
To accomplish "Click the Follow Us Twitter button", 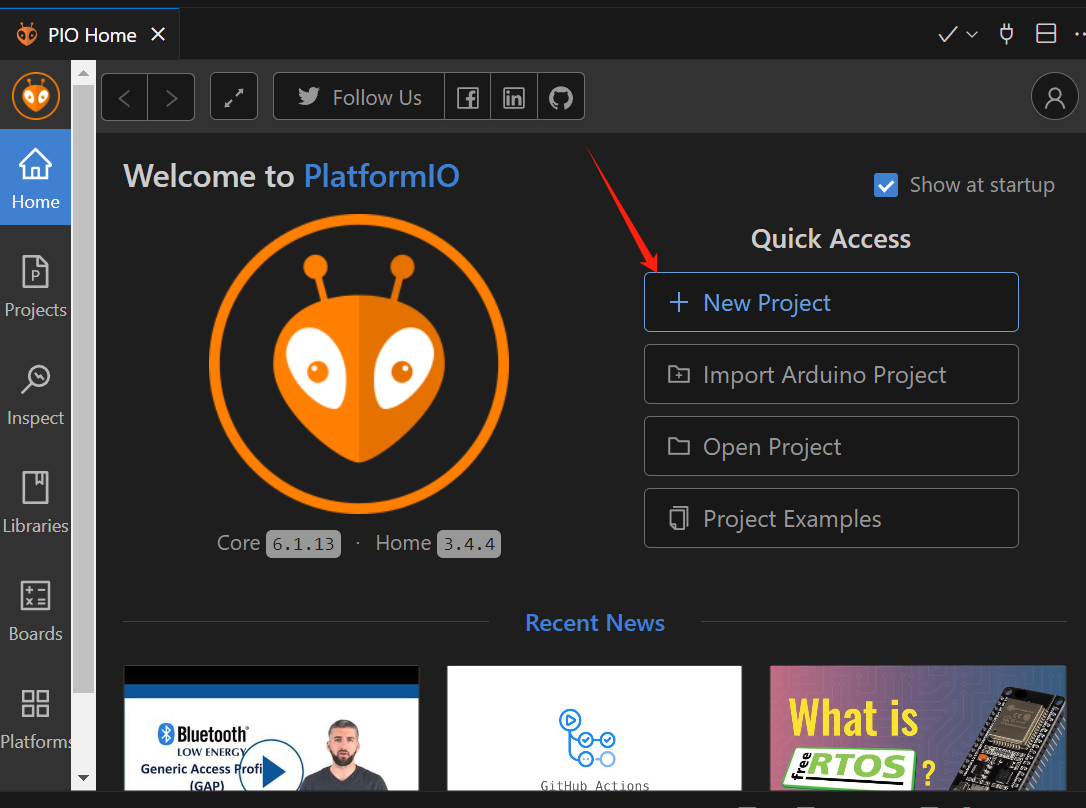I will (x=359, y=97).
